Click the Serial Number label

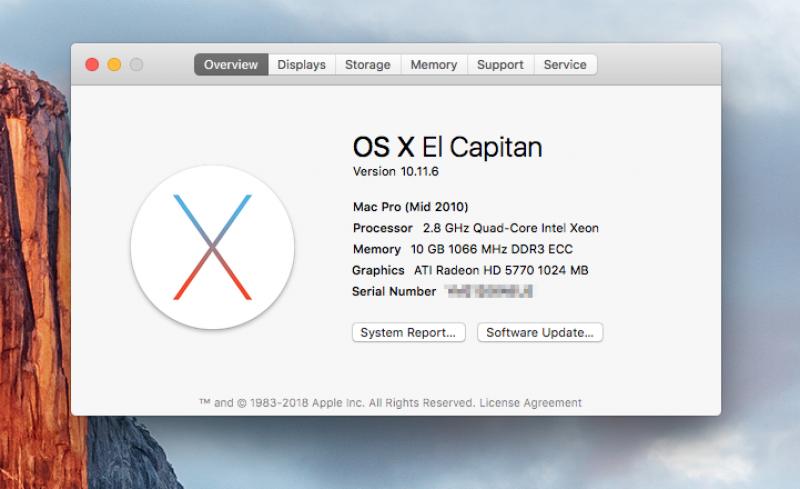[x=394, y=291]
